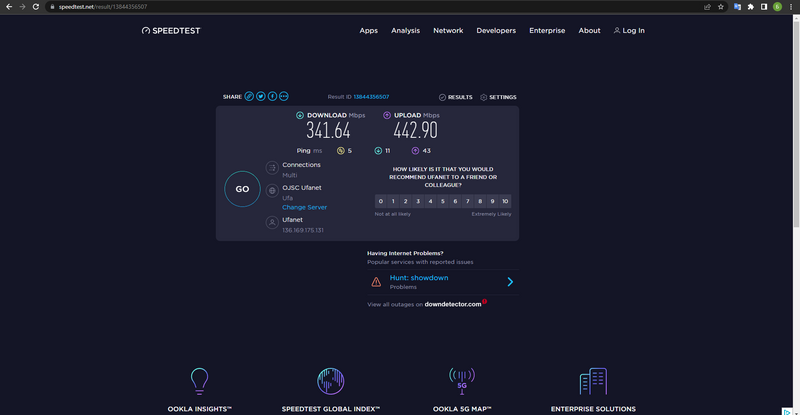
Task: Open the Chrome three-dot menu
Action: [791, 7]
